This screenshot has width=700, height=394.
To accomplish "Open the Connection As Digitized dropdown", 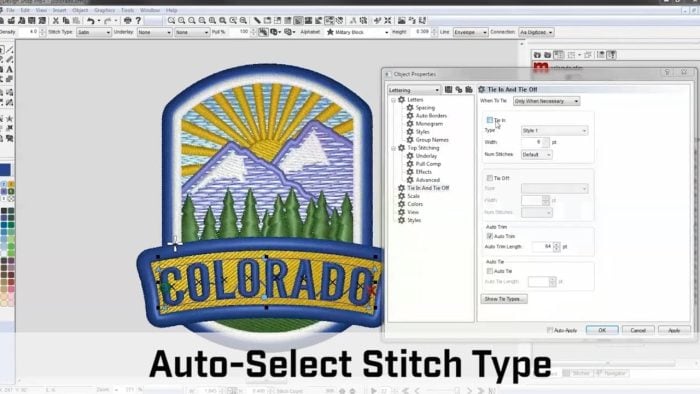I will pos(536,32).
